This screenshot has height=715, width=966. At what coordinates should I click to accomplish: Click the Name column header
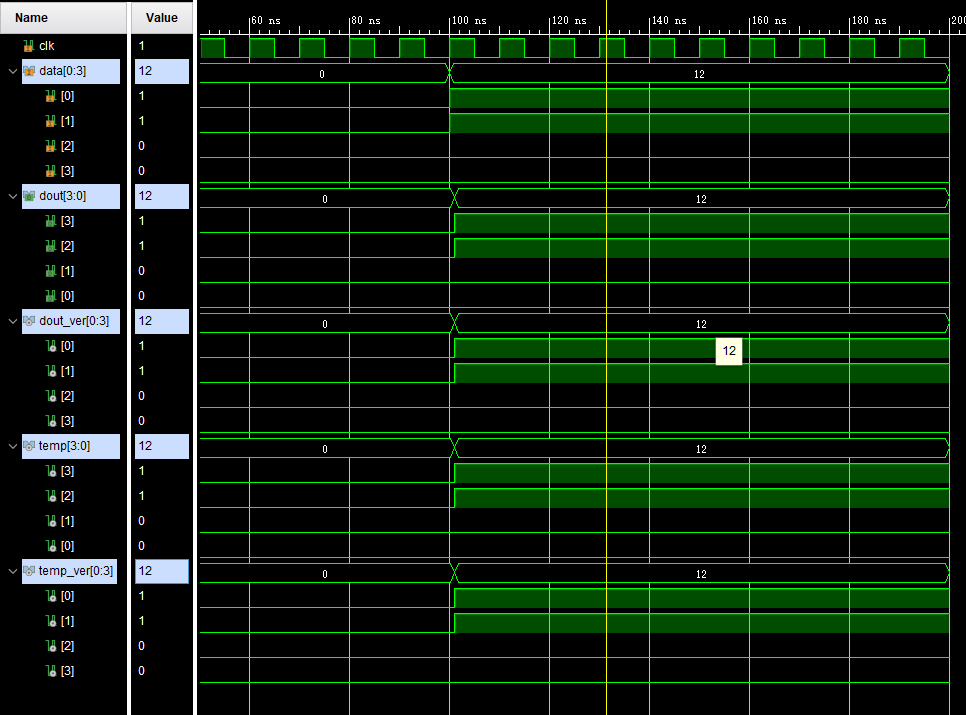coord(63,18)
